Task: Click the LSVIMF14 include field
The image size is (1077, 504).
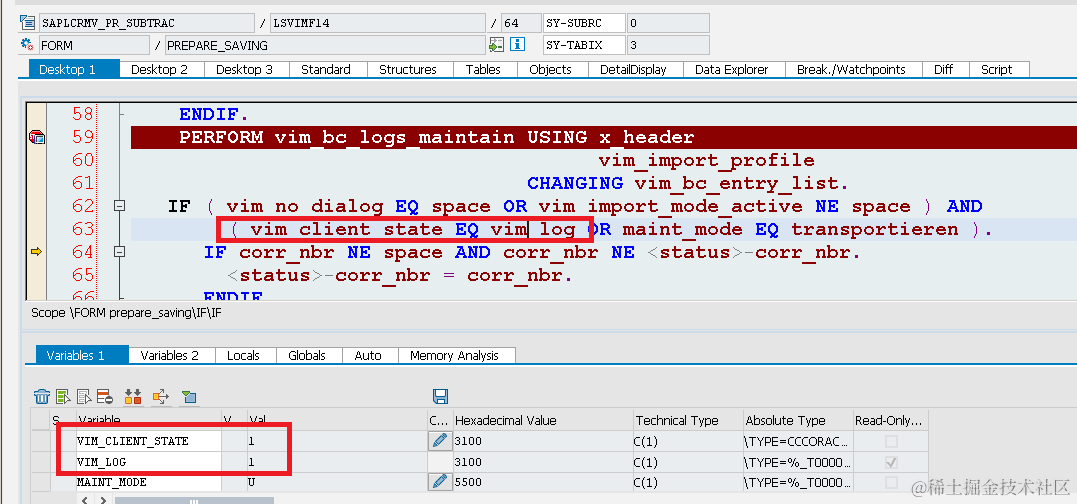Action: [378, 23]
